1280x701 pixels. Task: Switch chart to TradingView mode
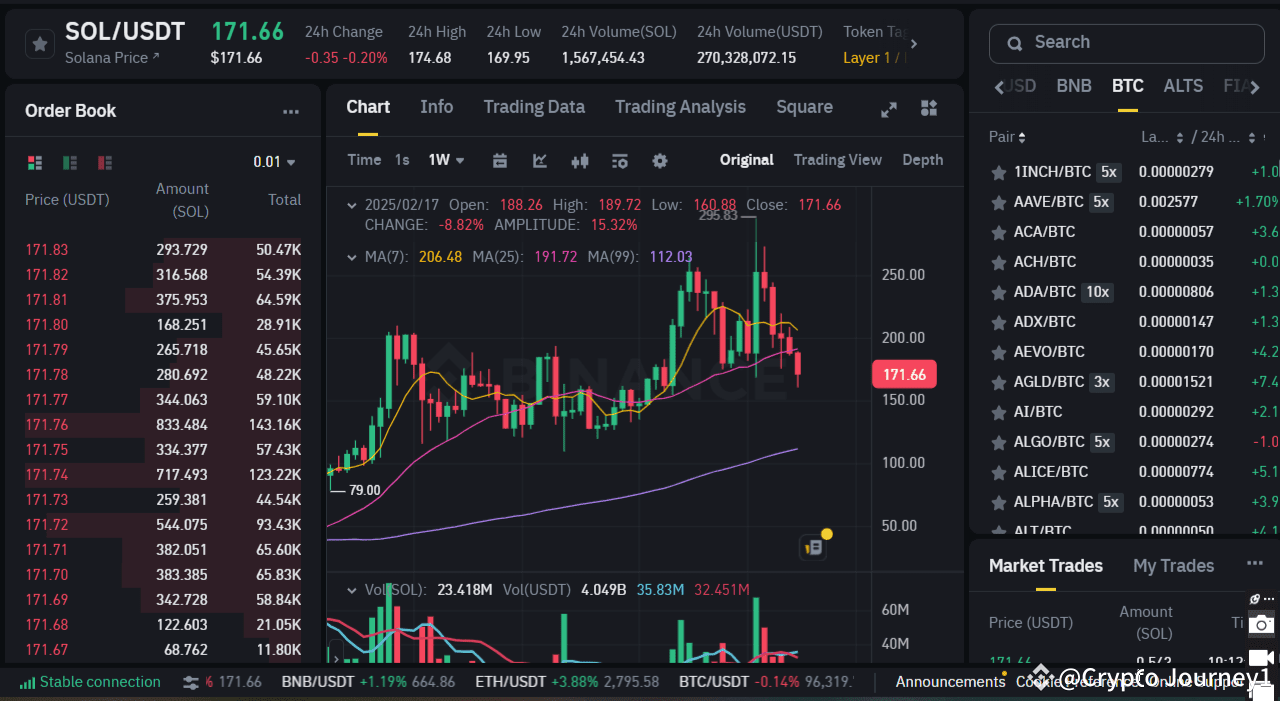coord(838,160)
